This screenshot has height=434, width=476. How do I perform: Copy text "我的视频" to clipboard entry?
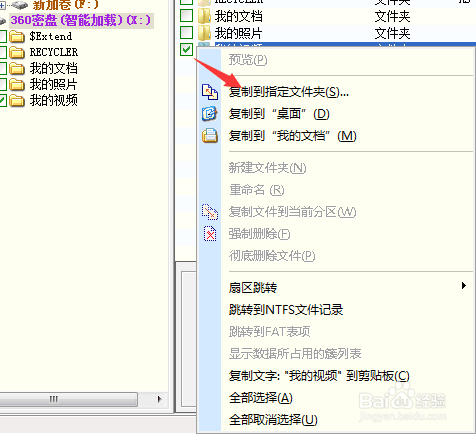319,376
